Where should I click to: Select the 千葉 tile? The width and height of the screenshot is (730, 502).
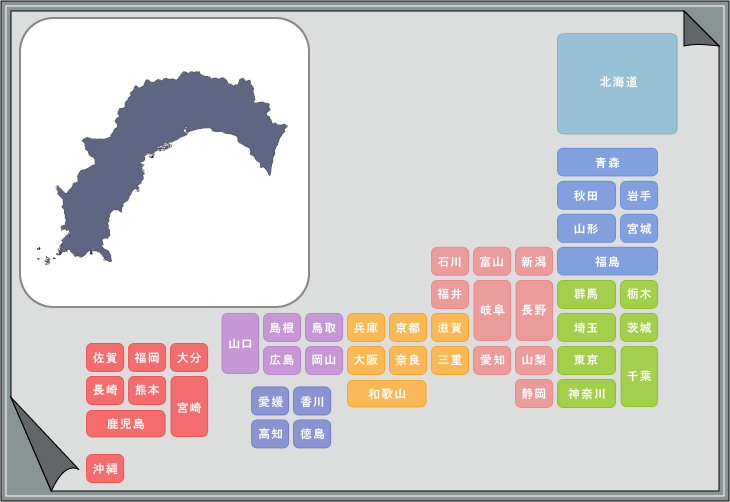coord(639,376)
